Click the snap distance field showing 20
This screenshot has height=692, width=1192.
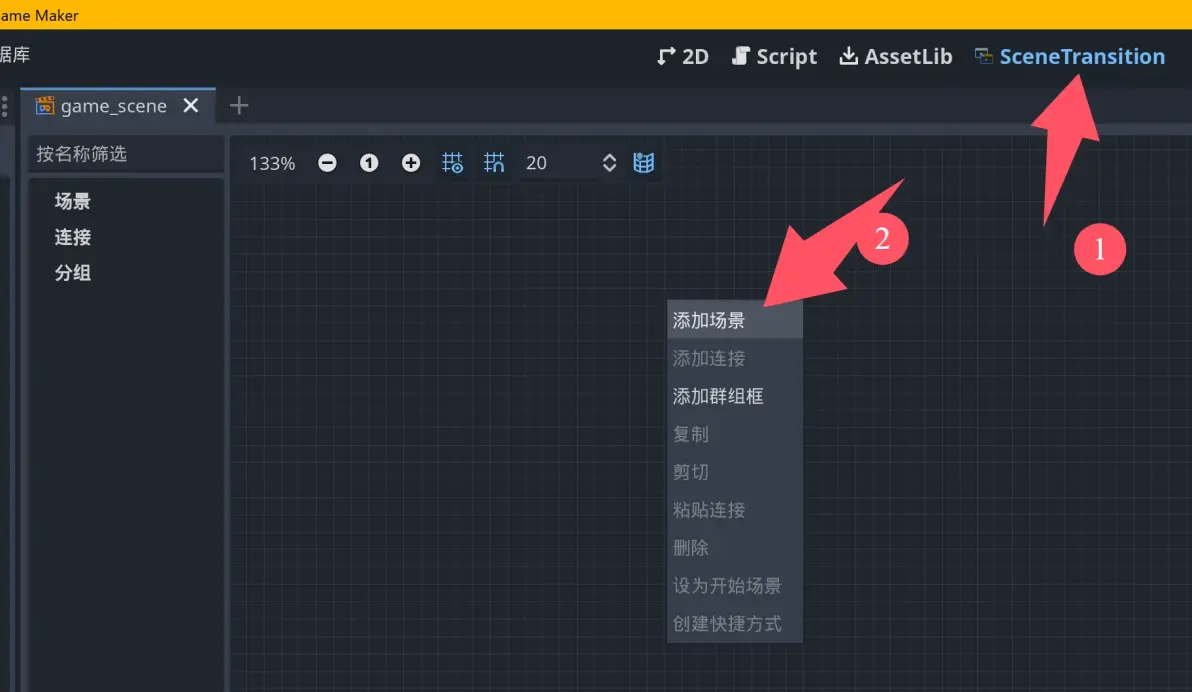[555, 163]
